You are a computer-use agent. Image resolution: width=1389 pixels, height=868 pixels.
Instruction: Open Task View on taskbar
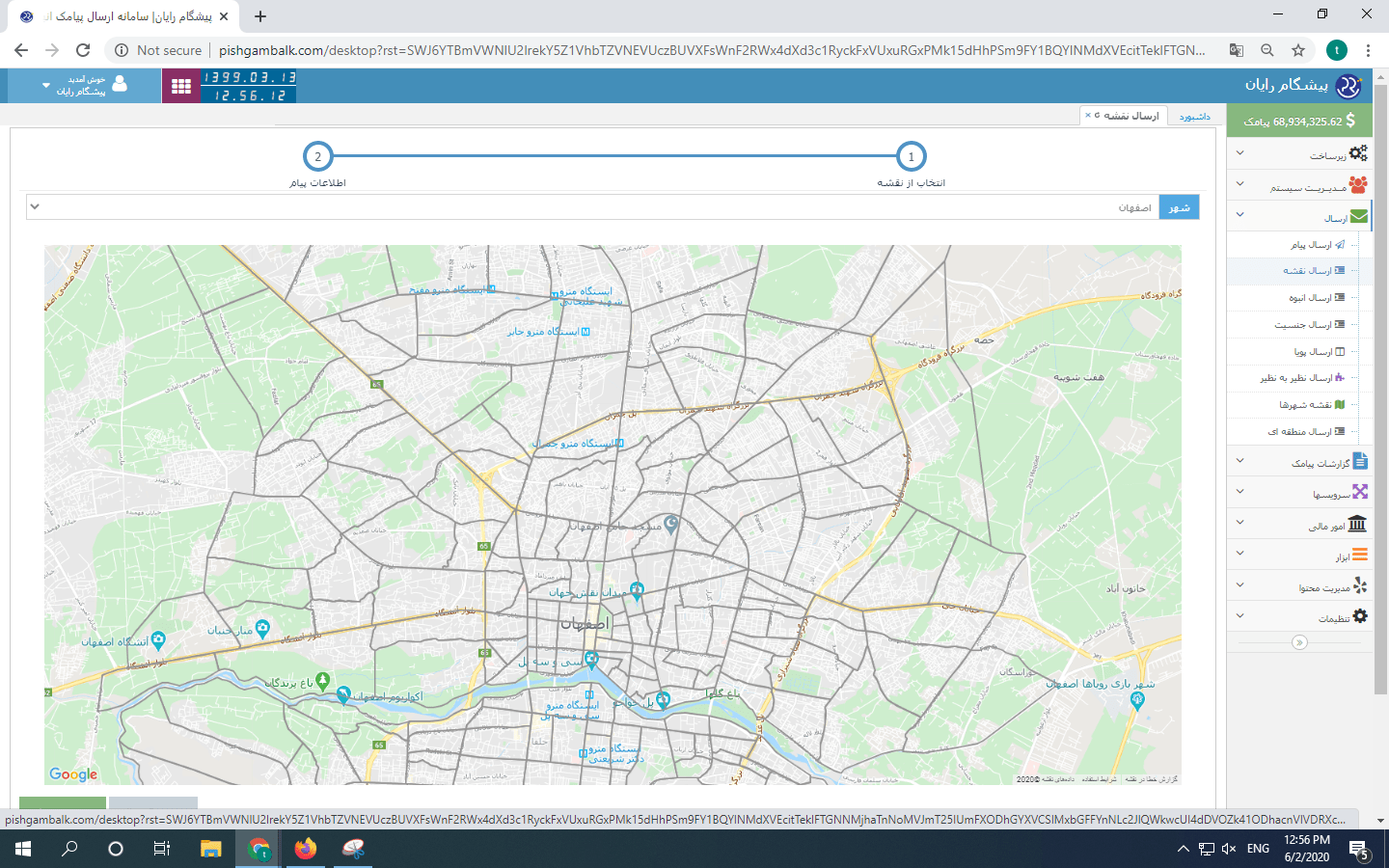pyautogui.click(x=162, y=849)
